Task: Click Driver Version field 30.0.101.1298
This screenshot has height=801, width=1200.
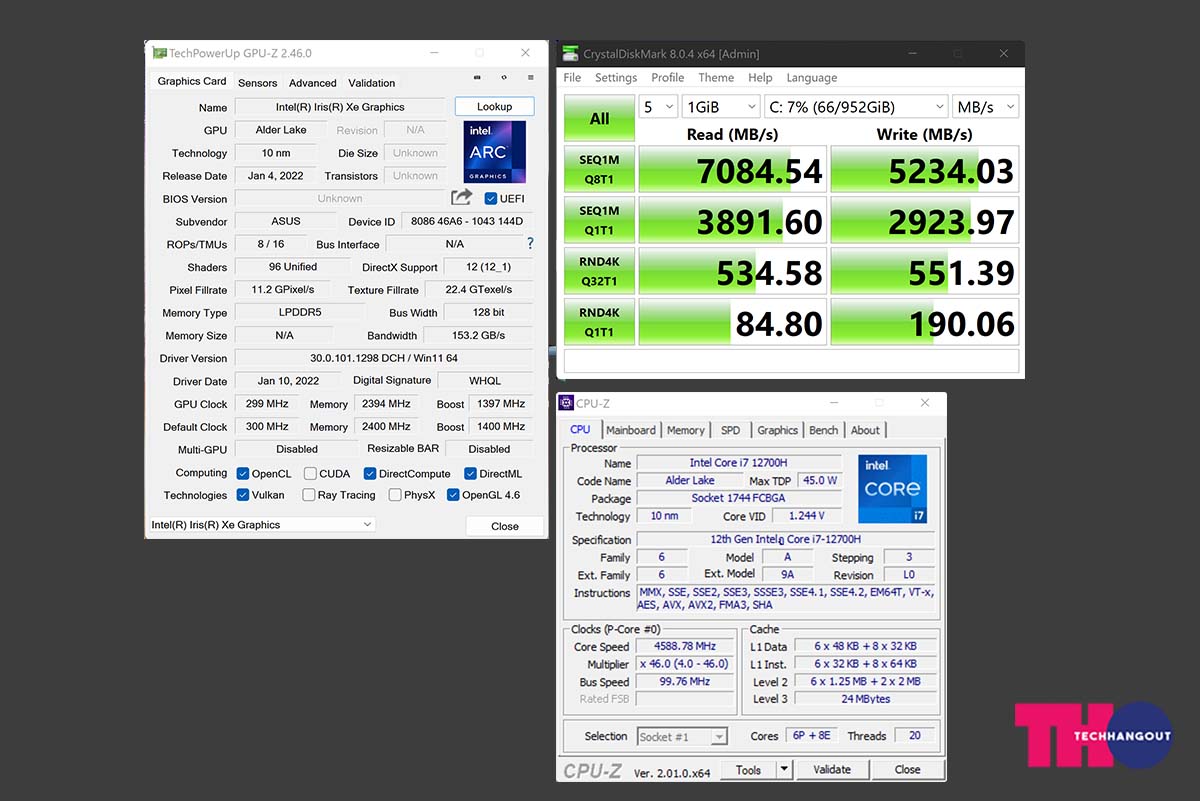Action: click(x=384, y=358)
